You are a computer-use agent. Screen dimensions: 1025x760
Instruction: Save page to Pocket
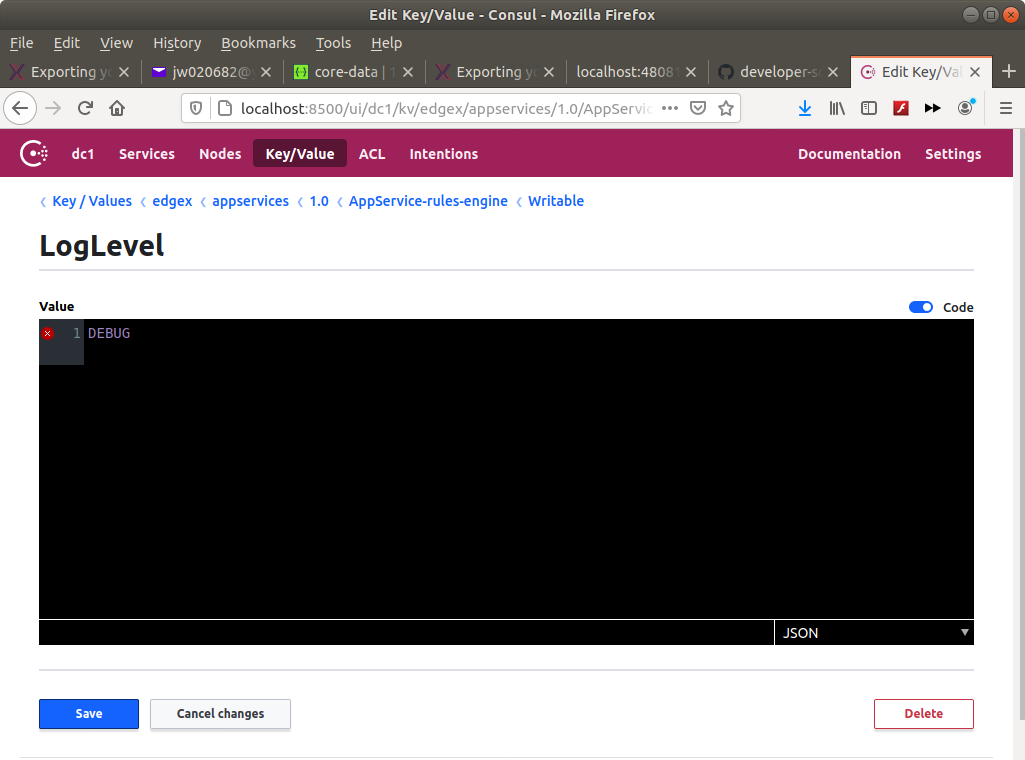click(698, 108)
